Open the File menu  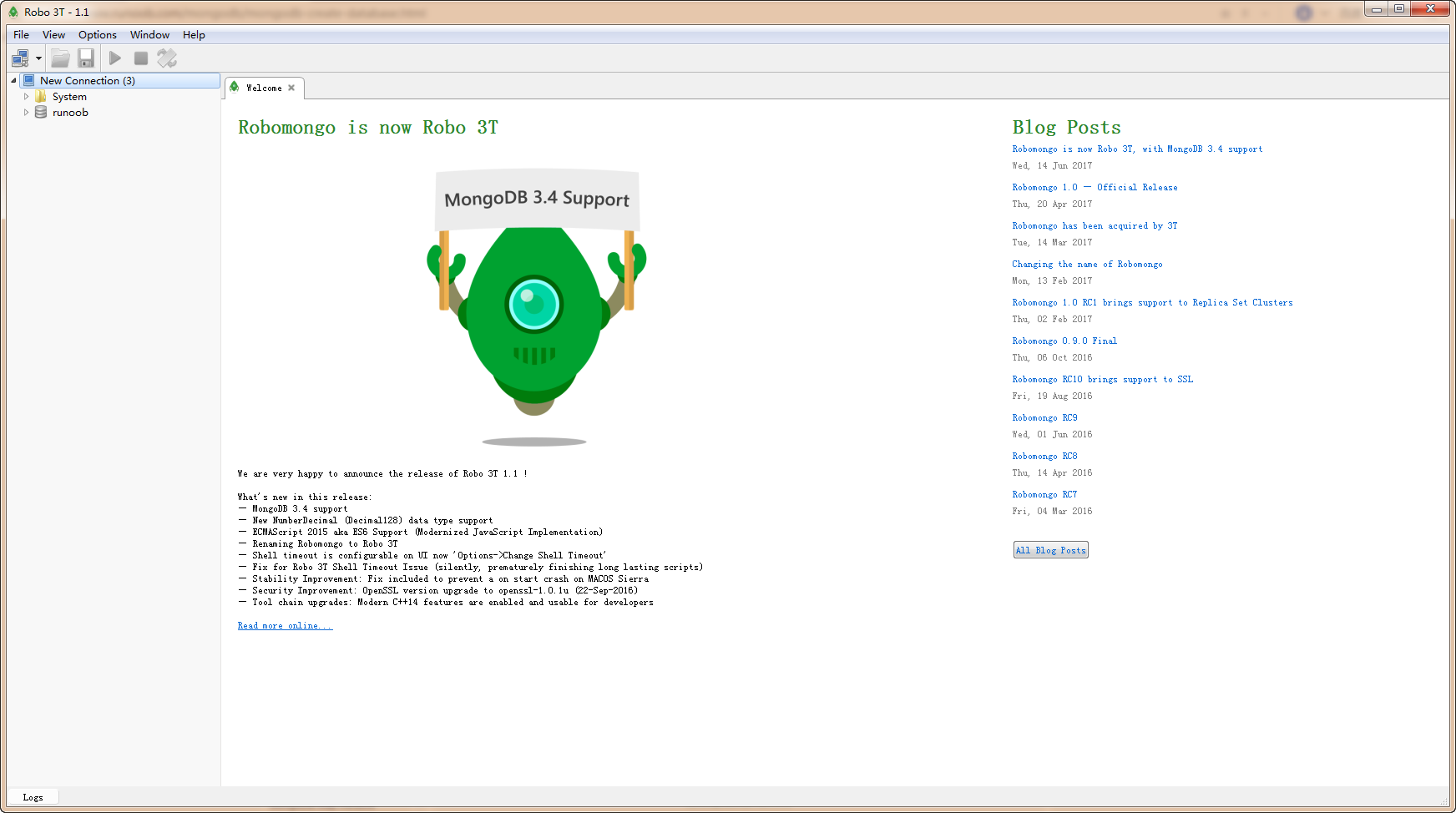coord(21,35)
